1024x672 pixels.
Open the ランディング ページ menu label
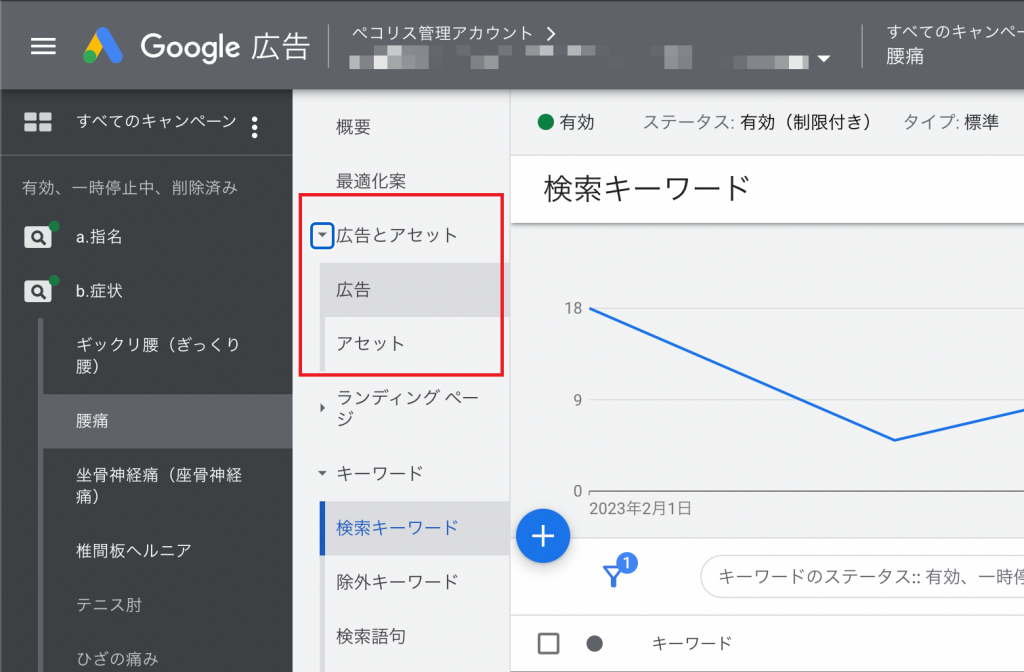coord(408,408)
